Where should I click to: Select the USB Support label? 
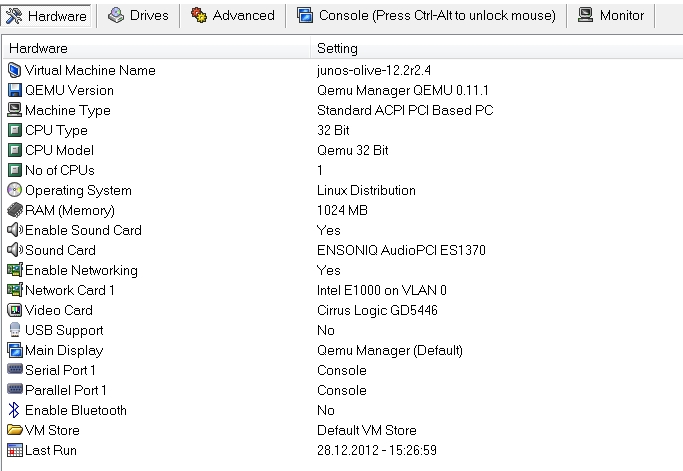[x=64, y=331]
